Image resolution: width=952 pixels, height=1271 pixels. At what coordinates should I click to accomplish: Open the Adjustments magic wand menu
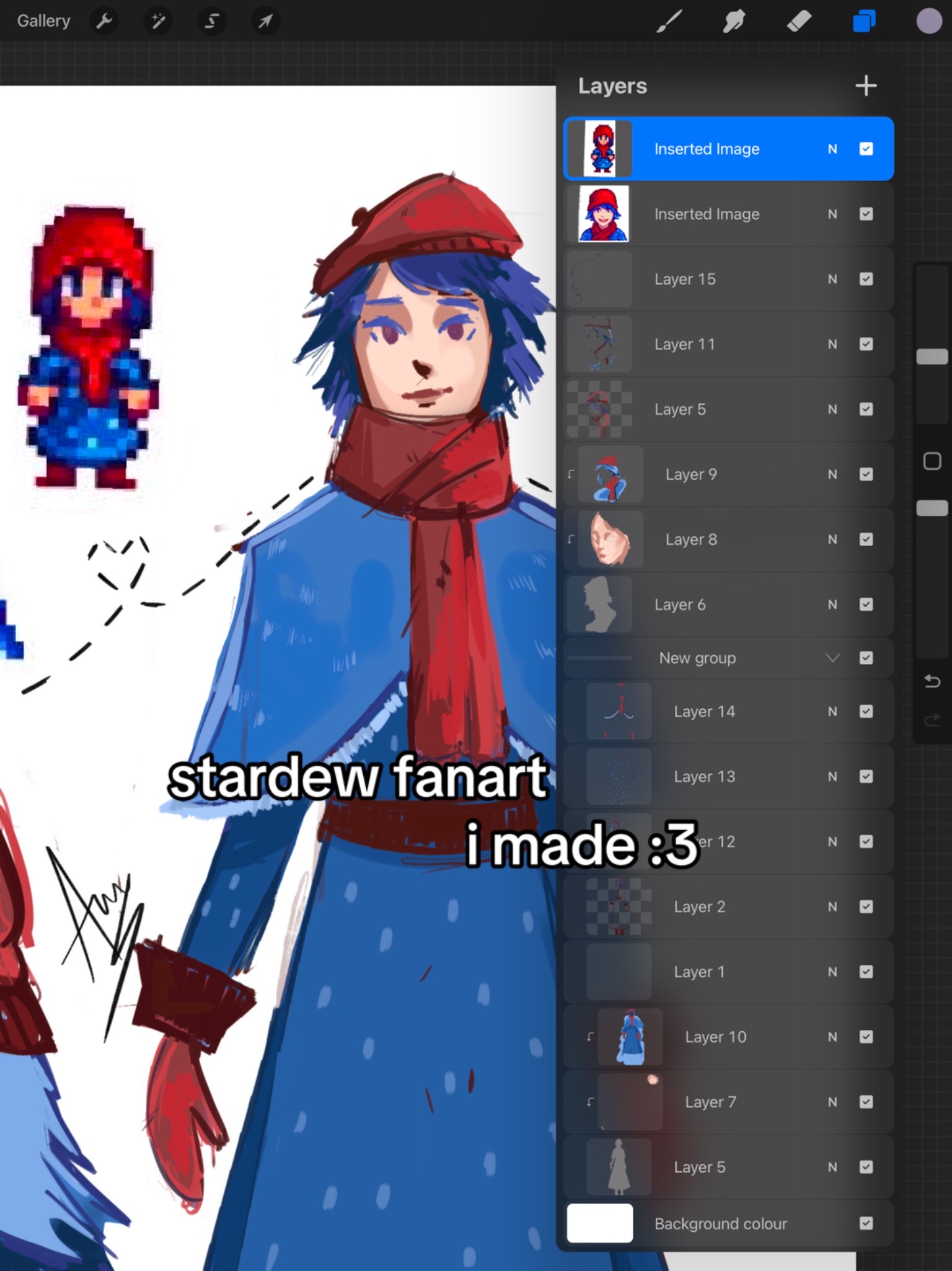158,21
